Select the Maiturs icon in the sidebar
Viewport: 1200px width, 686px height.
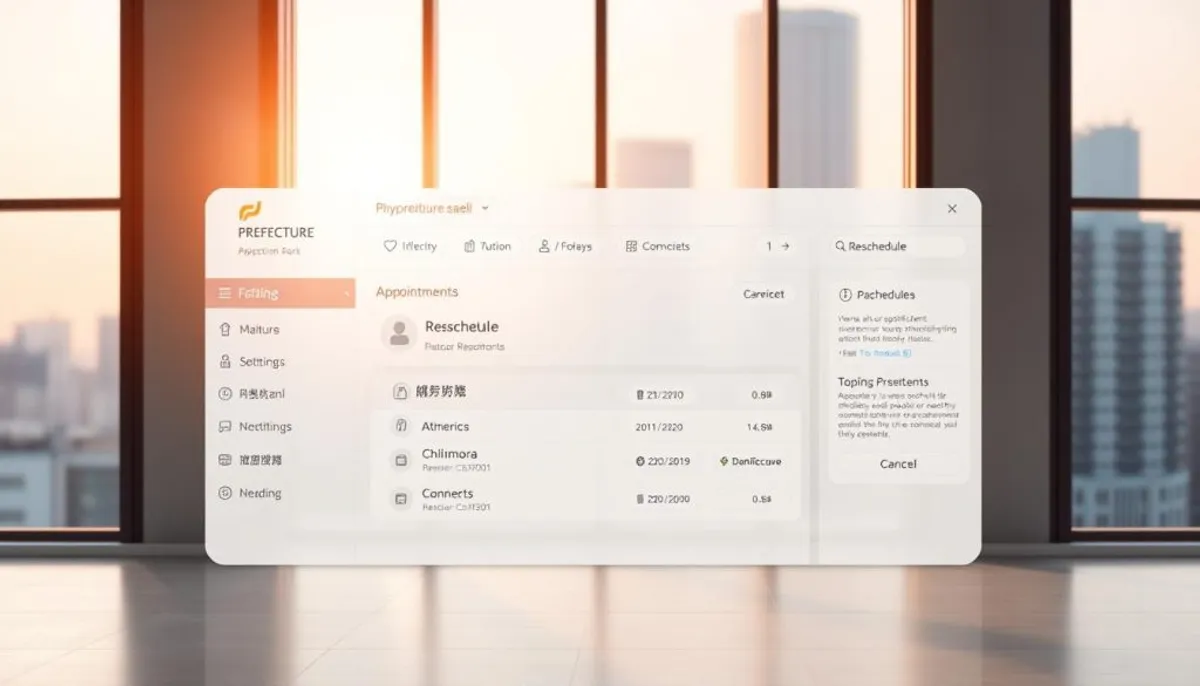click(x=224, y=330)
